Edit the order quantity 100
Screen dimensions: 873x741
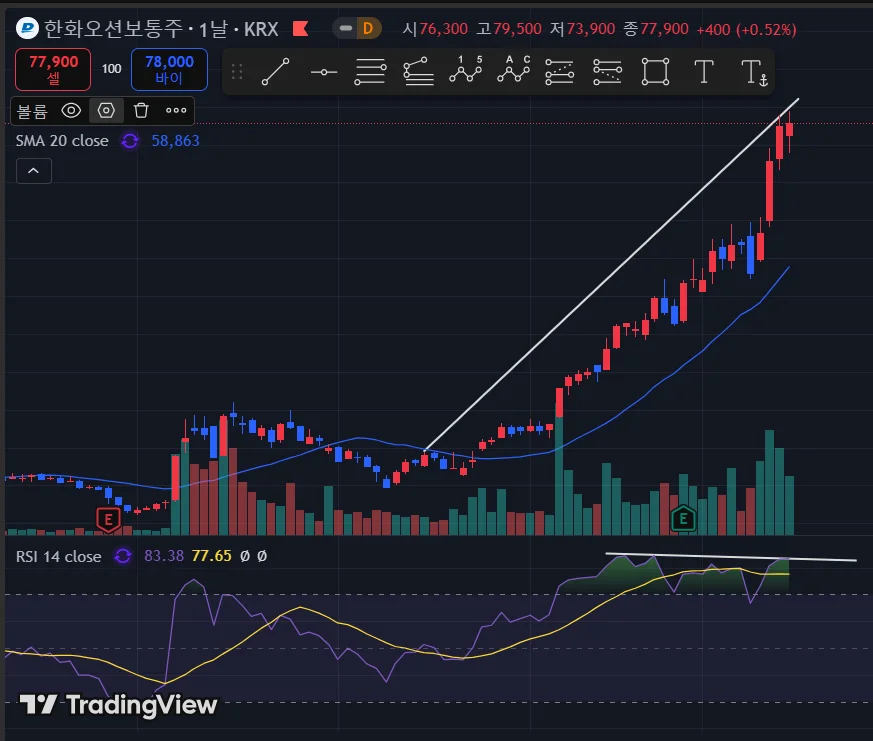pyautogui.click(x=111, y=69)
